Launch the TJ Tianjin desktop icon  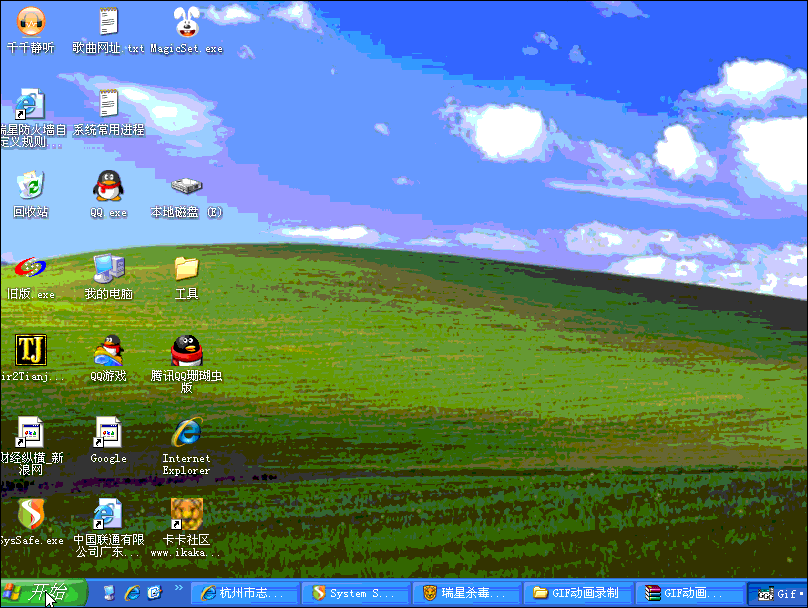tap(31, 349)
